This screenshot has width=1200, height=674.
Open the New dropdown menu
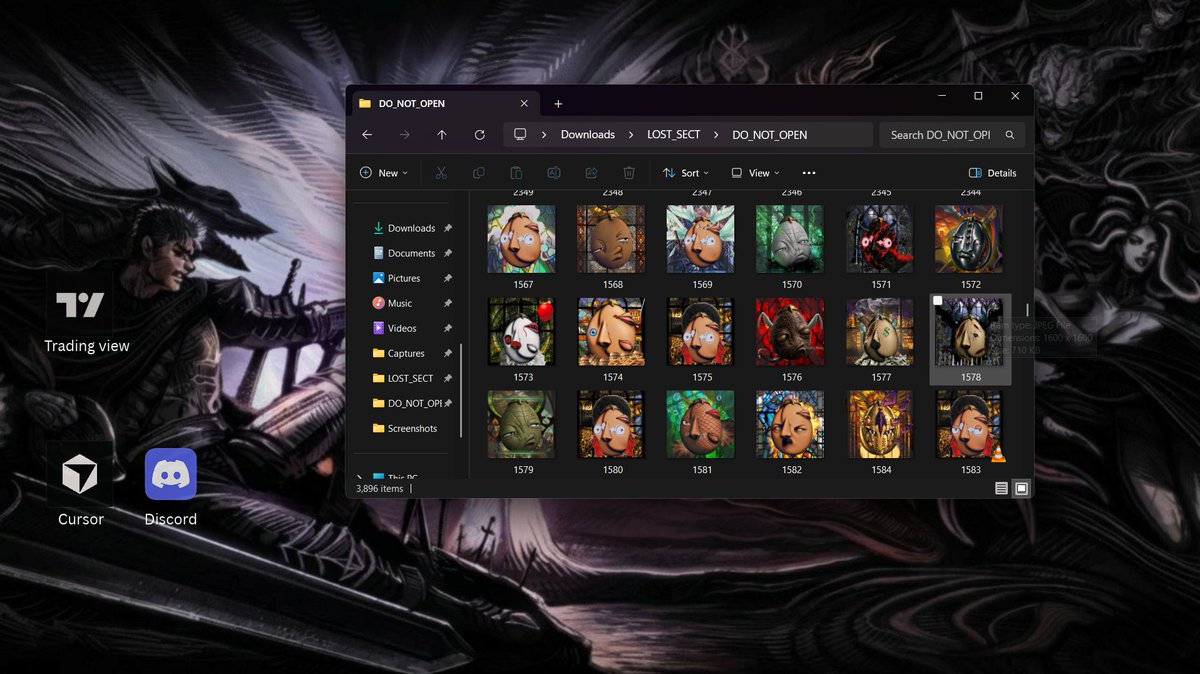(384, 173)
